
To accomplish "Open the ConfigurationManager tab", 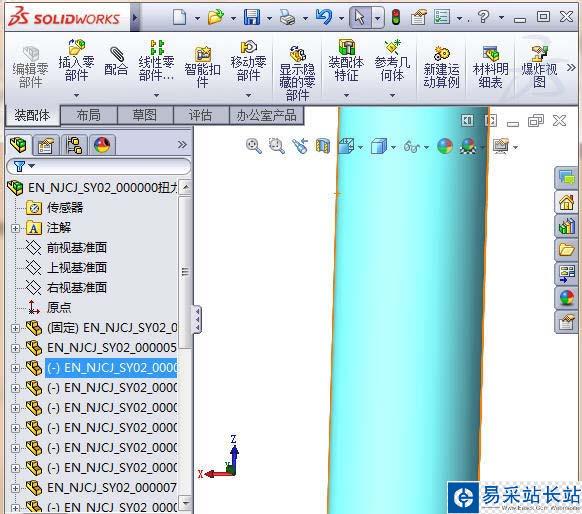I will 74,145.
